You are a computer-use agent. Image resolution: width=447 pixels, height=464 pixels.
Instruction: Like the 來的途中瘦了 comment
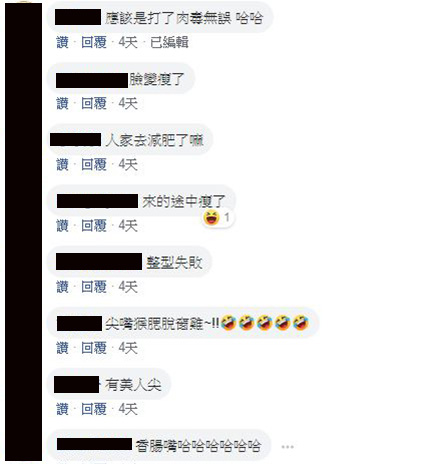[62, 226]
